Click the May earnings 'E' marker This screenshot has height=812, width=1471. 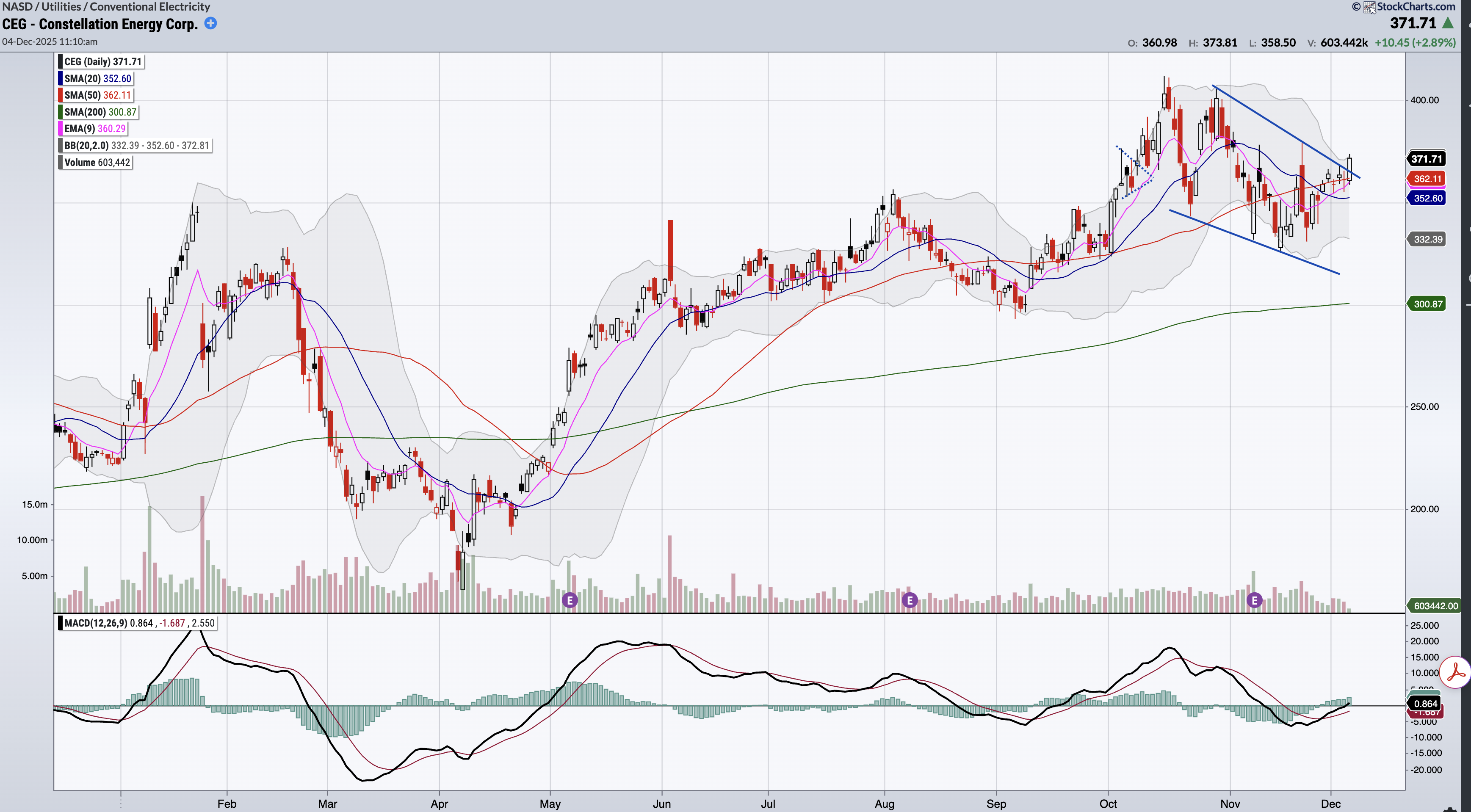pyautogui.click(x=570, y=600)
